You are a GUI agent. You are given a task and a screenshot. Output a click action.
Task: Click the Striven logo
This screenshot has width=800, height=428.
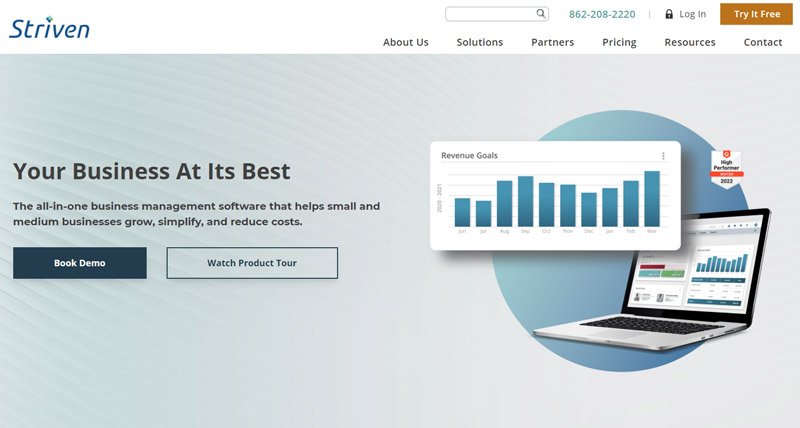(x=49, y=26)
